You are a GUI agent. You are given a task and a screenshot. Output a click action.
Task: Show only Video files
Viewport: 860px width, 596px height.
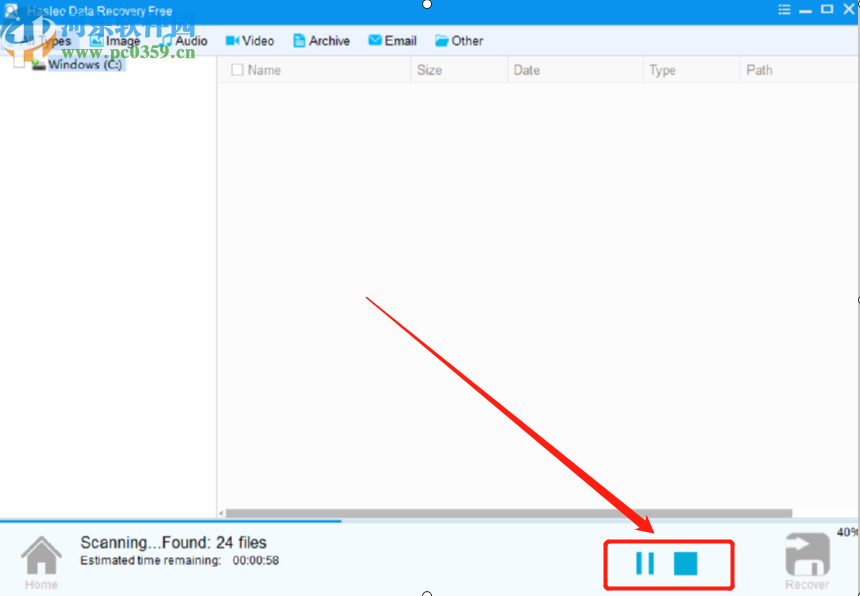click(250, 41)
